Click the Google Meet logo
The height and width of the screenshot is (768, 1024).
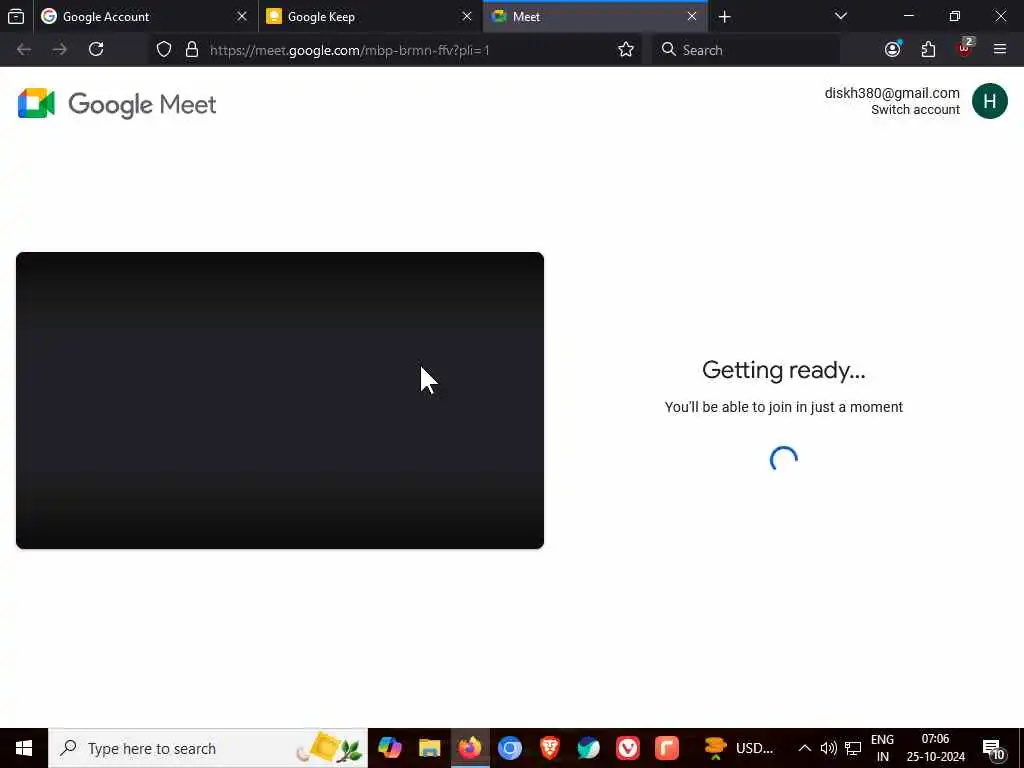pyautogui.click(x=117, y=104)
